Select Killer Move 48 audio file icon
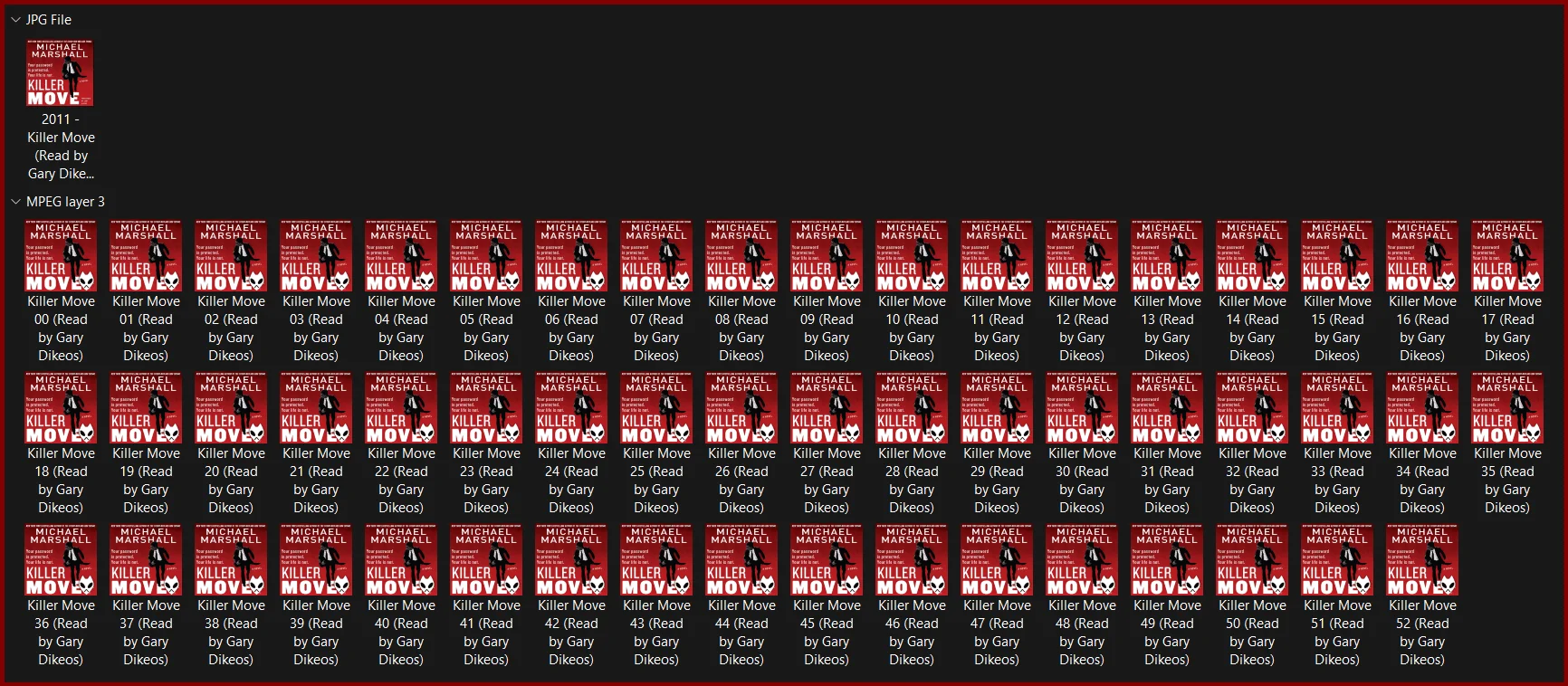The image size is (1568, 686). (x=1082, y=560)
